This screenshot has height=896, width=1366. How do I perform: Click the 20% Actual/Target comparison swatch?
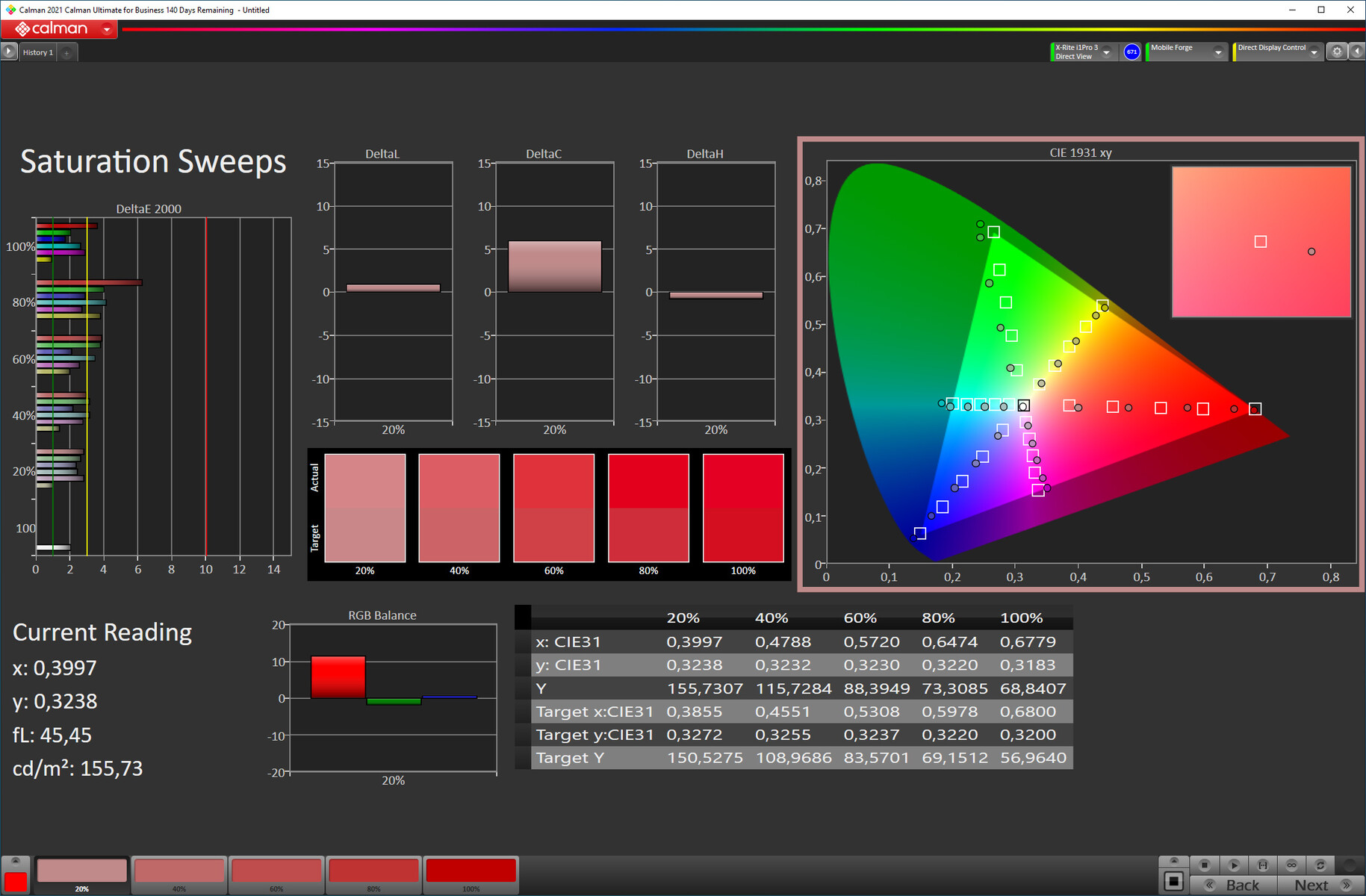(x=365, y=508)
